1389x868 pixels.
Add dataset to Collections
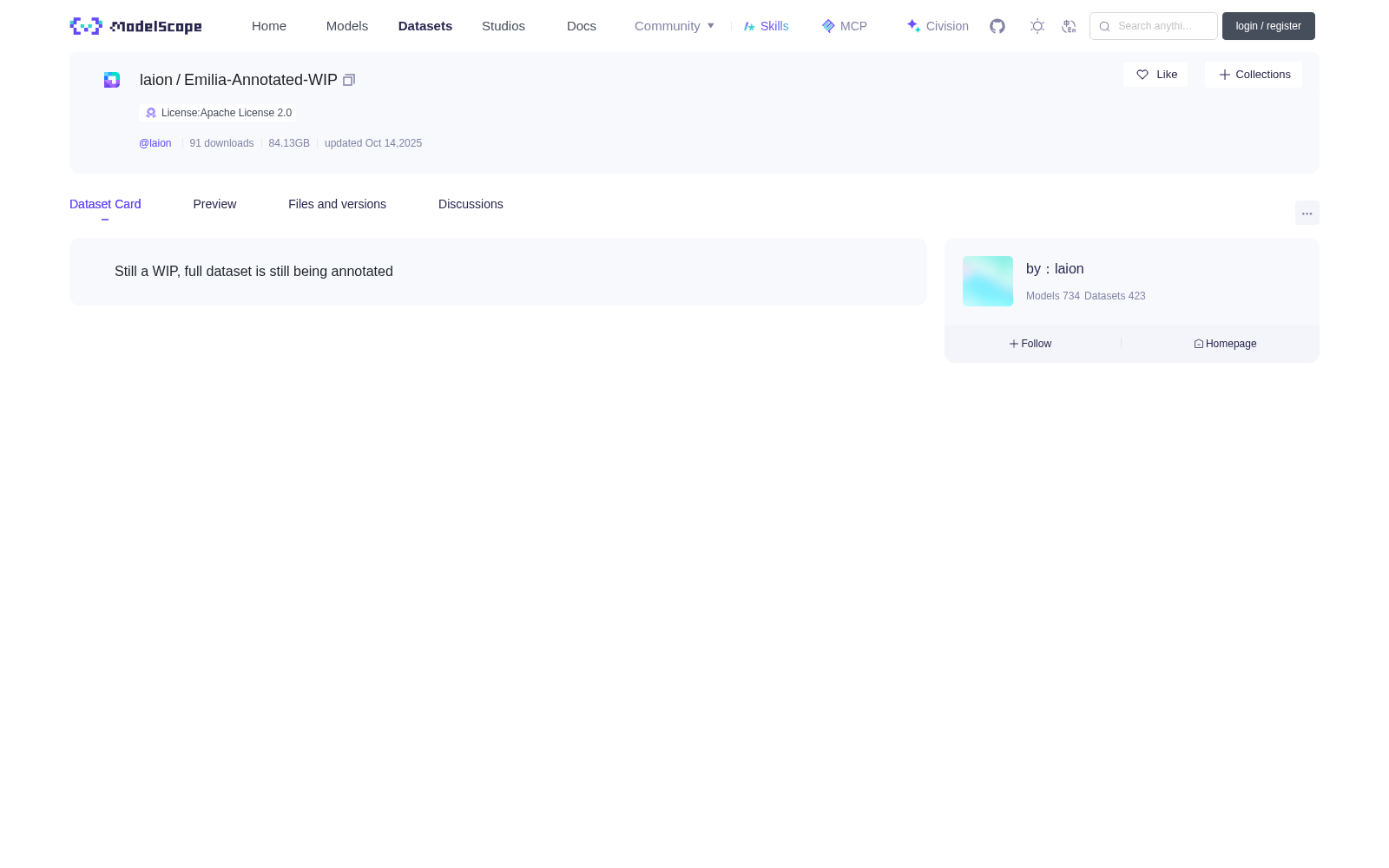[1254, 75]
